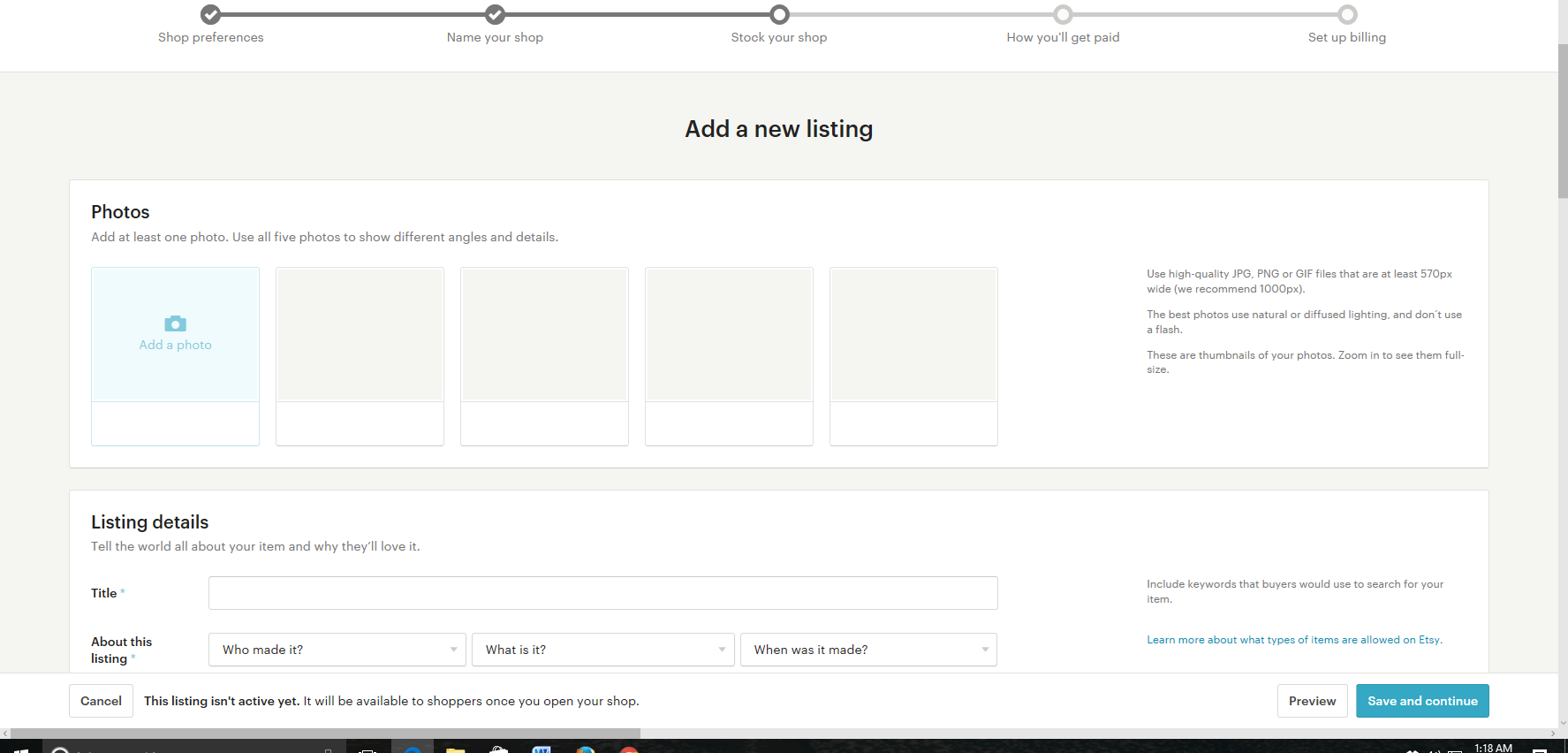Open the link about items allowed on Etsy
Image resolution: width=1568 pixels, height=753 pixels.
click(1294, 640)
